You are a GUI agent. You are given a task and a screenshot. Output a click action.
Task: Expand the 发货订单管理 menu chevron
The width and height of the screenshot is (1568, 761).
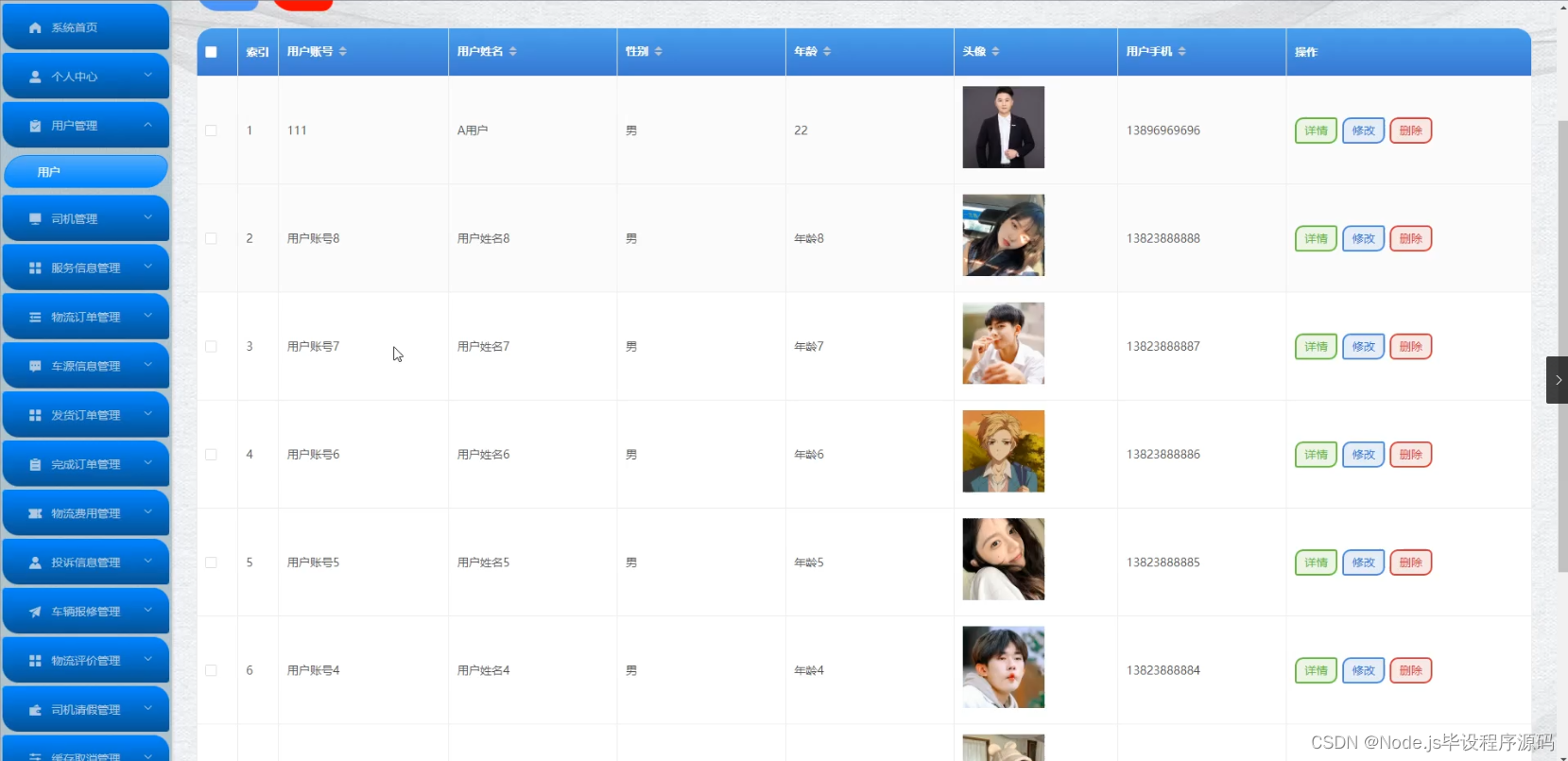148,414
